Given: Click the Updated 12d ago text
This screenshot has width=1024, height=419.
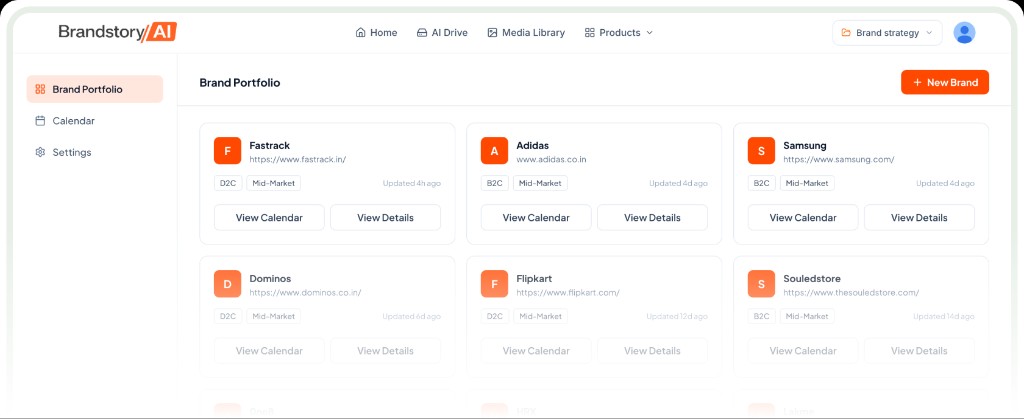Looking at the screenshot, I should pos(677,317).
